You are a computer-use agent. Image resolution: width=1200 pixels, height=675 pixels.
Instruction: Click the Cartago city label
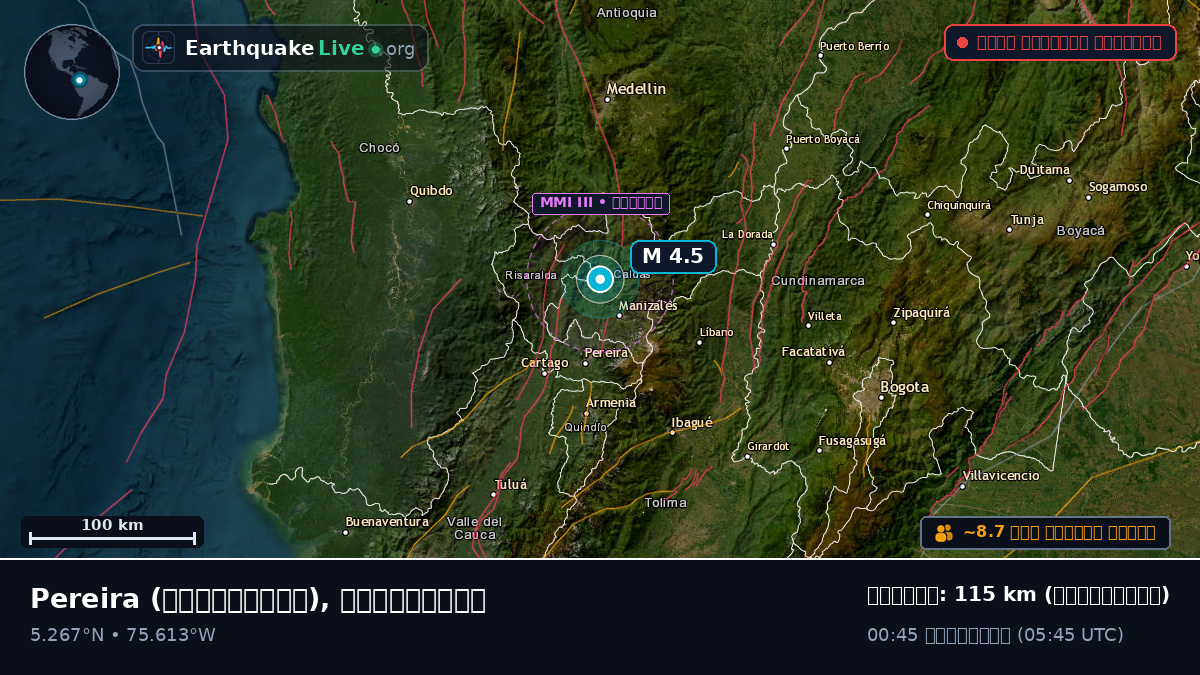point(545,363)
